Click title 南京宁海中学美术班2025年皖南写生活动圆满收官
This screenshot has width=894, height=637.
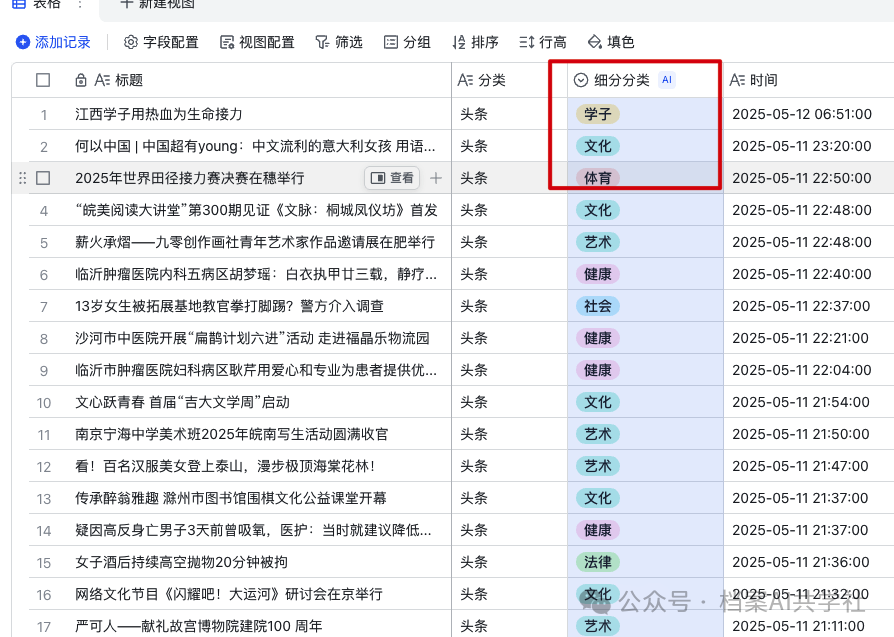tap(231, 435)
